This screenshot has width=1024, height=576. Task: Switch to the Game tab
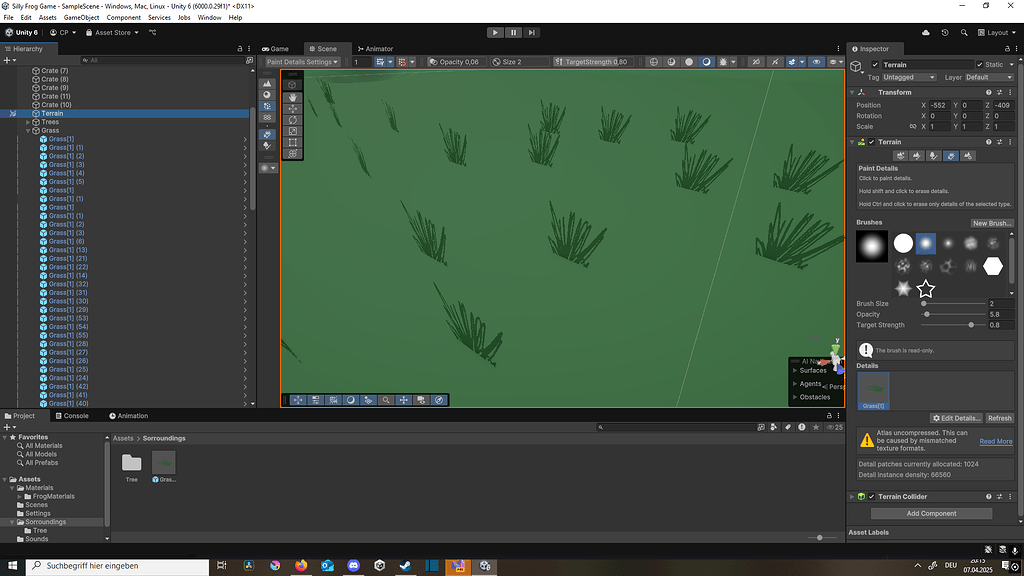[276, 48]
